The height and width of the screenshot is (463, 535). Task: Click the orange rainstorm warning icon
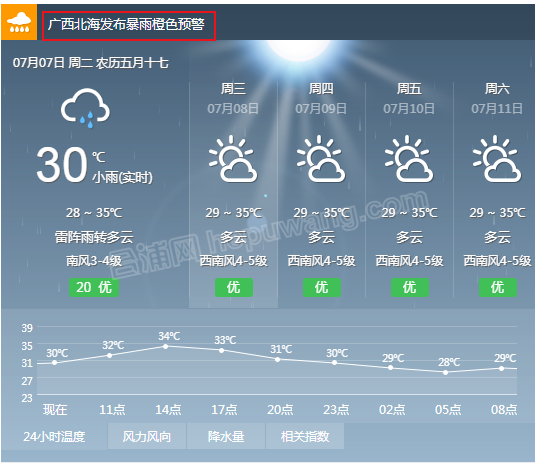tap(19, 22)
